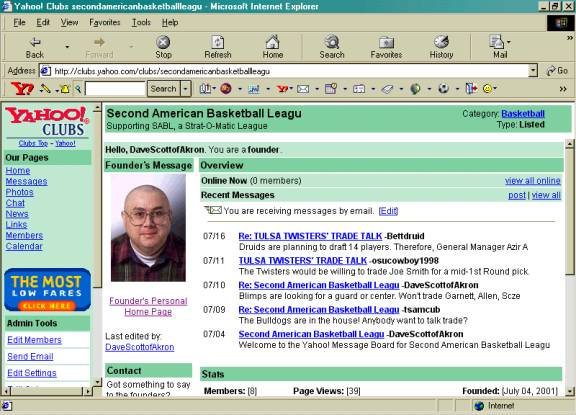This screenshot has height=415, width=576.
Task: Open the View menu
Action: [69, 22]
